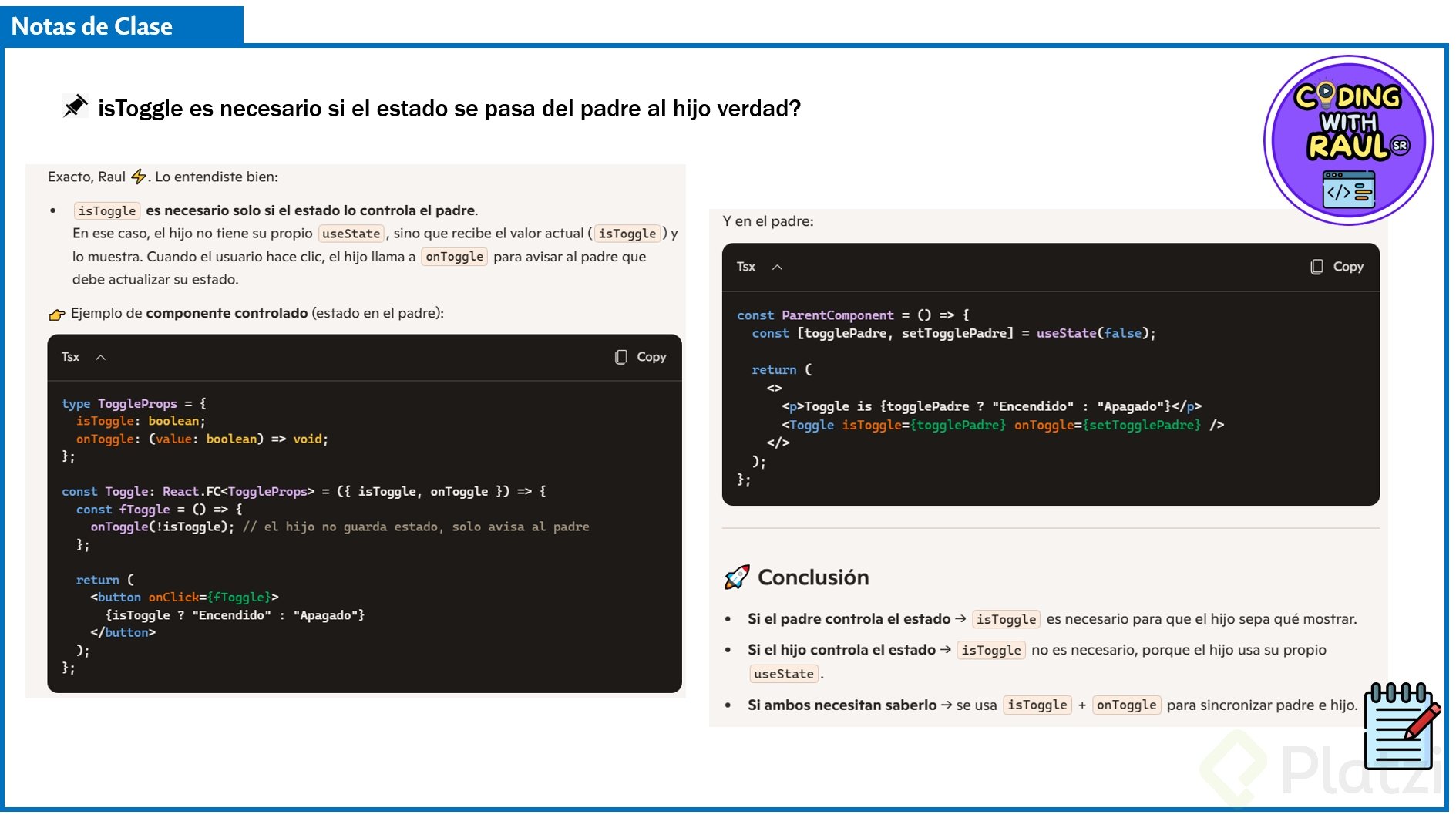
Task: Click the closing "</button>" tag line
Action: tap(123, 632)
